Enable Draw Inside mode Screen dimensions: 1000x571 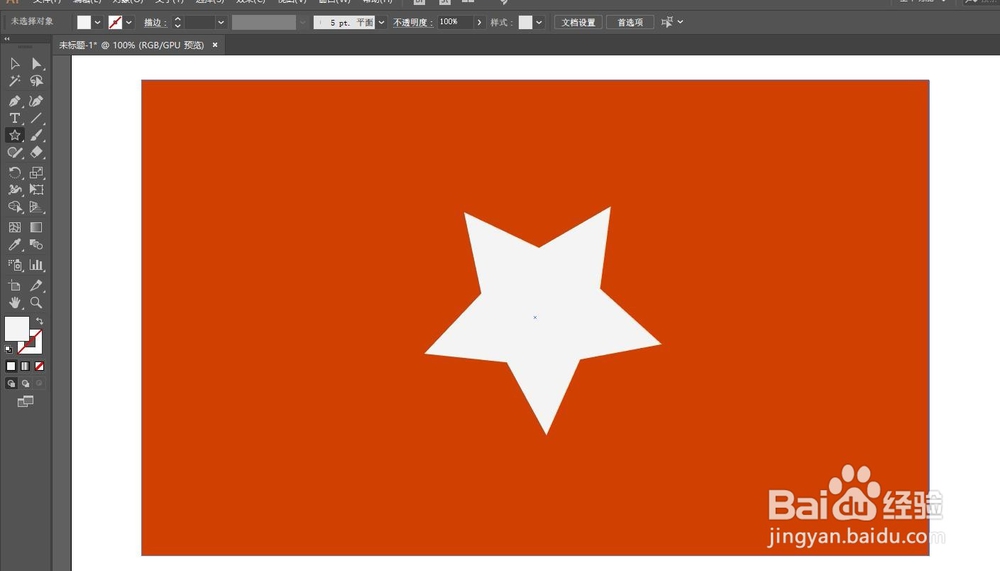40,383
